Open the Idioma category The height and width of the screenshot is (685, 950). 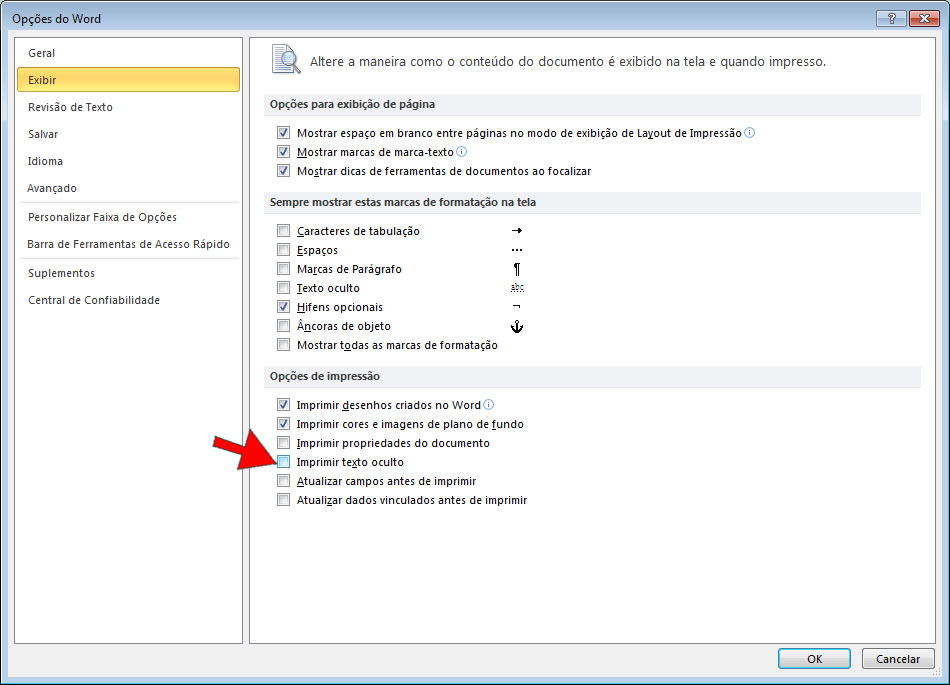tap(128, 161)
